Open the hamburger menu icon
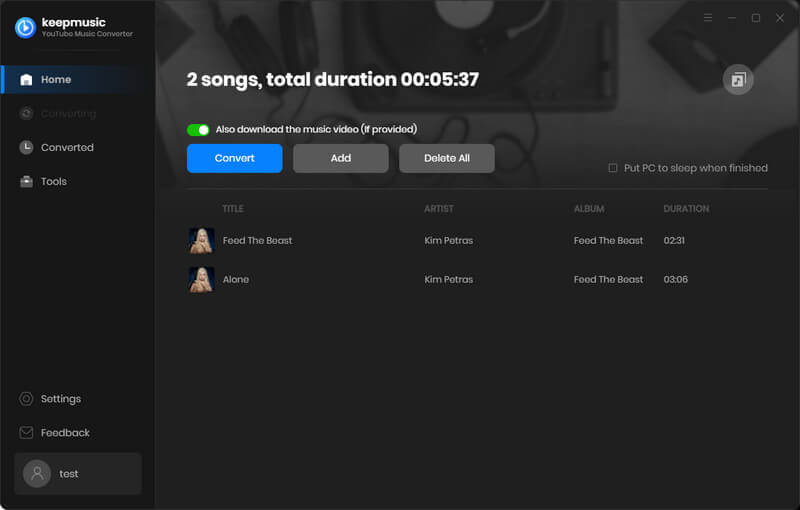The height and width of the screenshot is (510, 800). tap(708, 18)
